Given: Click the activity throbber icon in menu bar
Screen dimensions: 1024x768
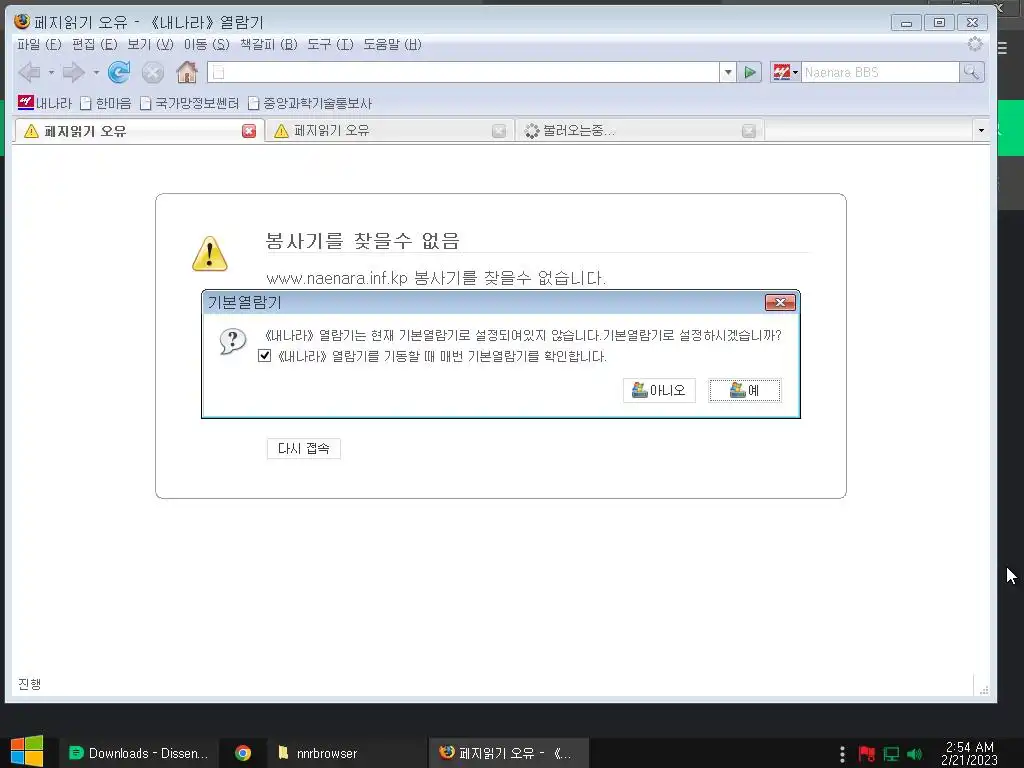Looking at the screenshot, I should click(x=975, y=44).
